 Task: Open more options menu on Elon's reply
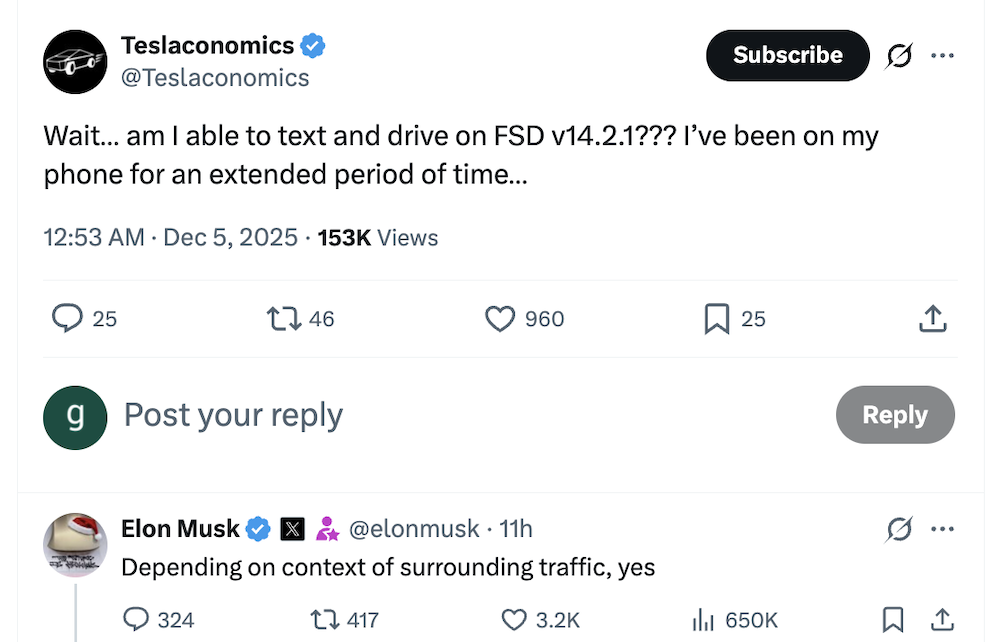tap(942, 529)
